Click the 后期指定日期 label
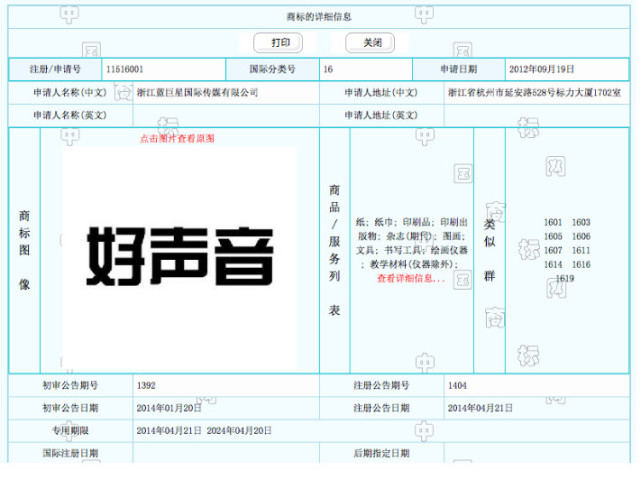 tap(381, 453)
